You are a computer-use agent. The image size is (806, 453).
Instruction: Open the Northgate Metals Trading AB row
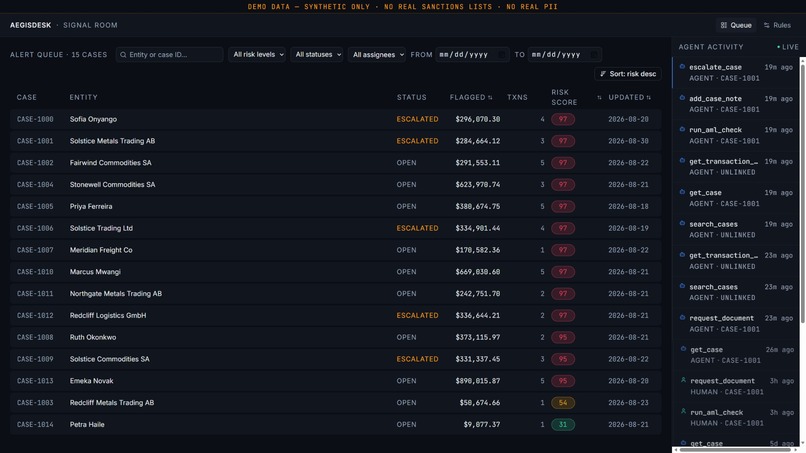(335, 294)
